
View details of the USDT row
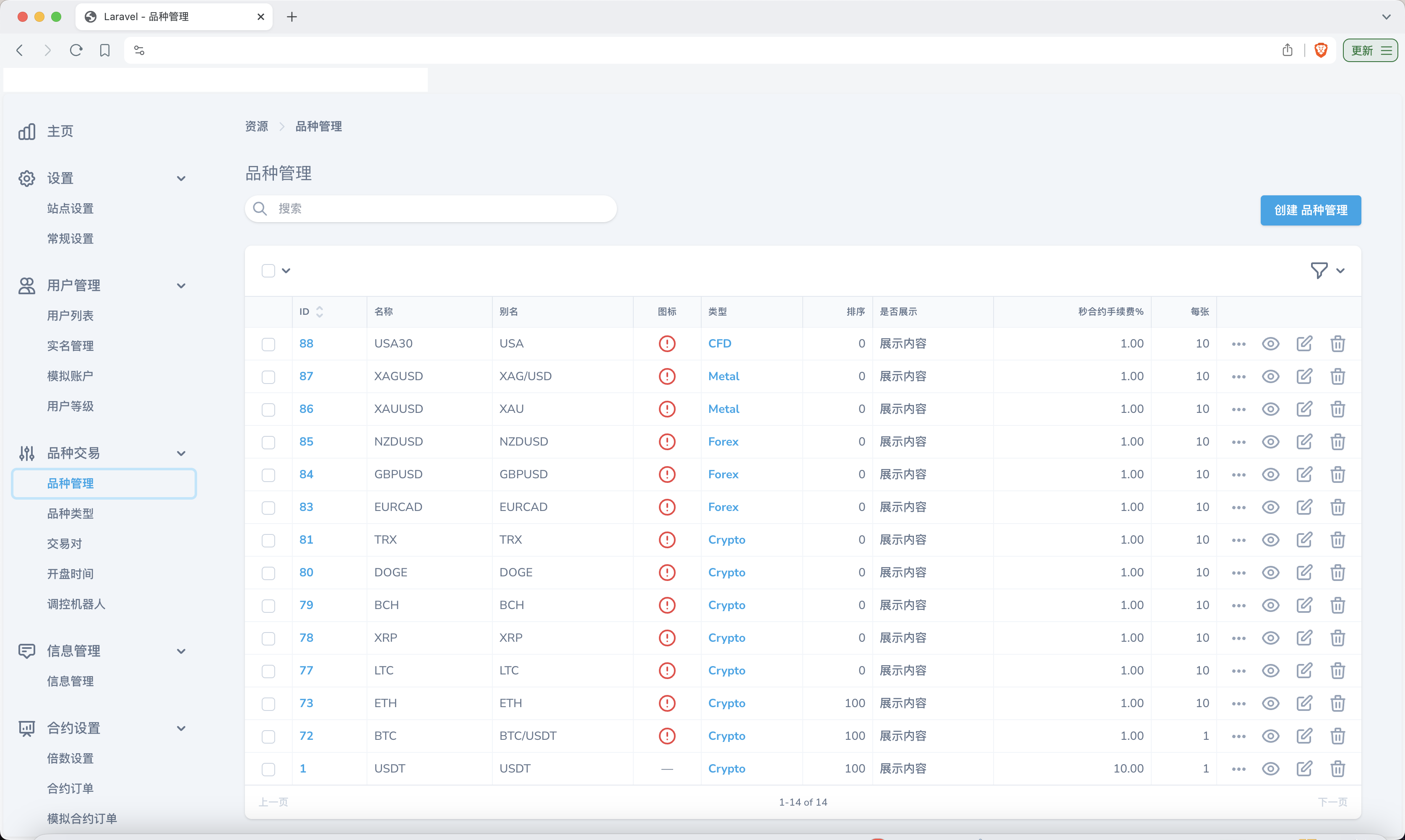(1270, 769)
